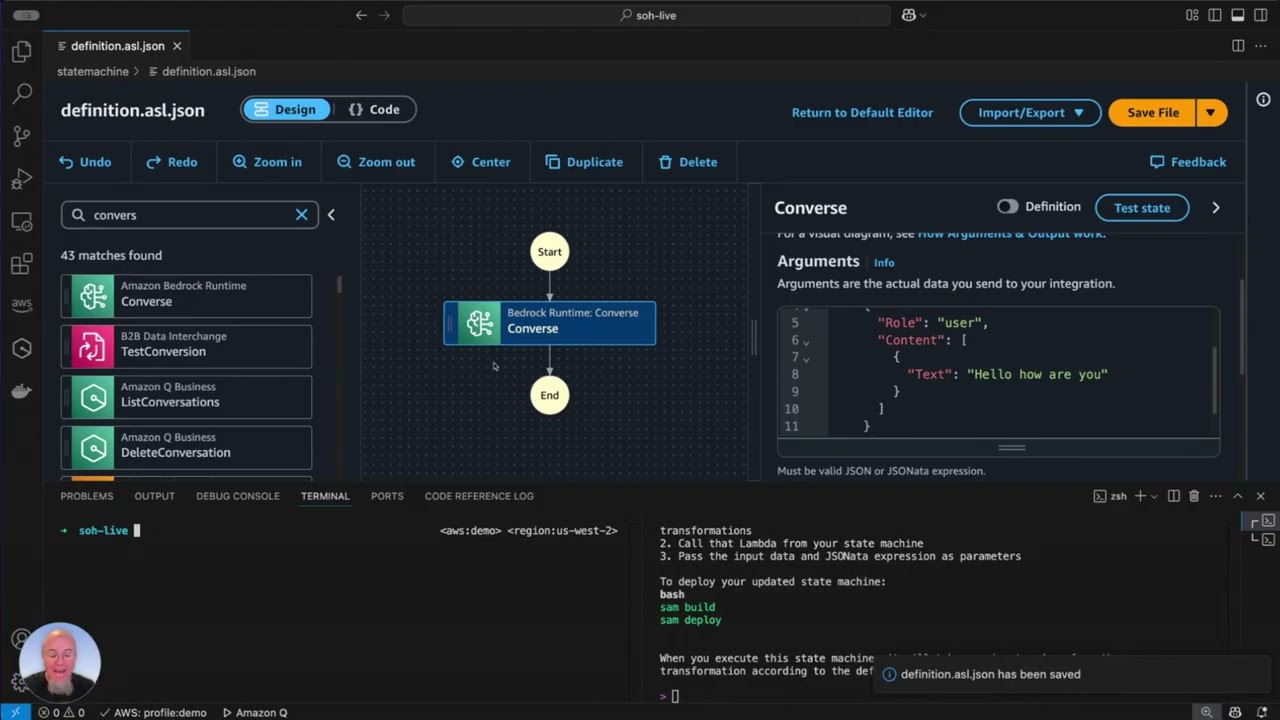Image resolution: width=1280 pixels, height=720 pixels.
Task: Toggle the primary sidebar layout button
Action: [1215, 15]
